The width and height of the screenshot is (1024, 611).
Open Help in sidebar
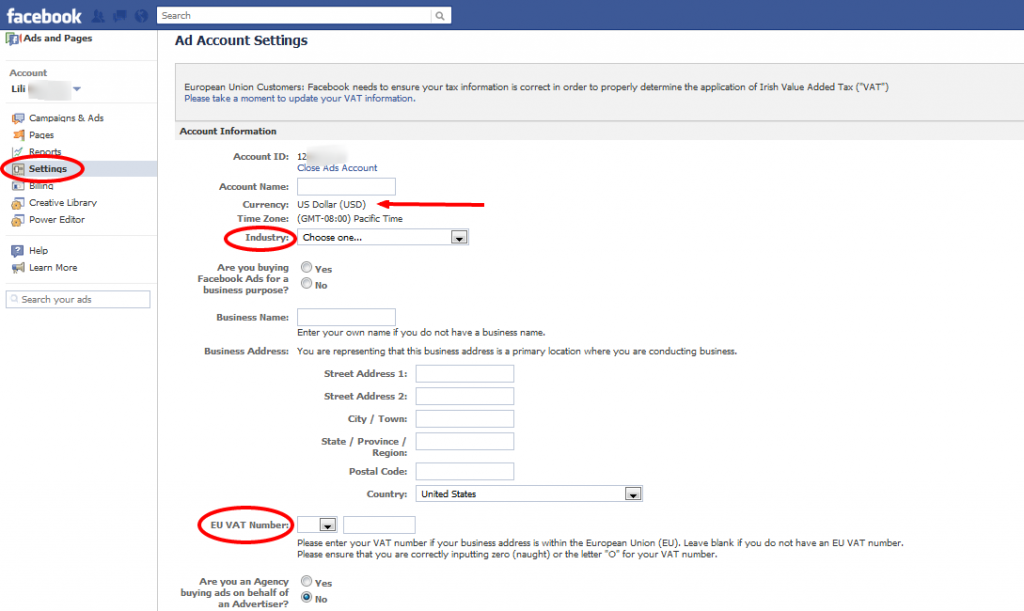pos(38,251)
